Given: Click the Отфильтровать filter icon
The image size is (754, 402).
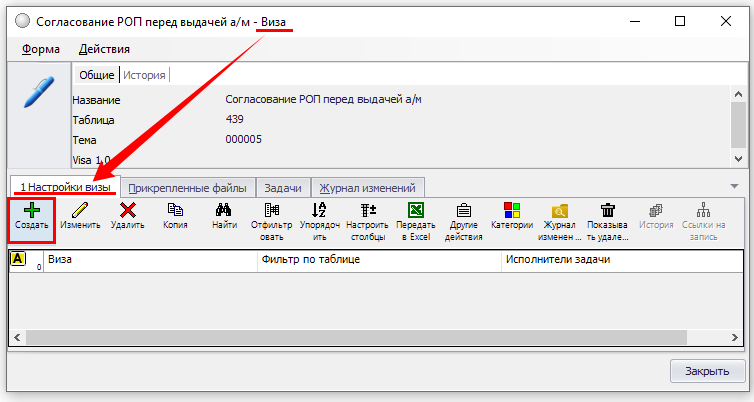Looking at the screenshot, I should [x=271, y=211].
